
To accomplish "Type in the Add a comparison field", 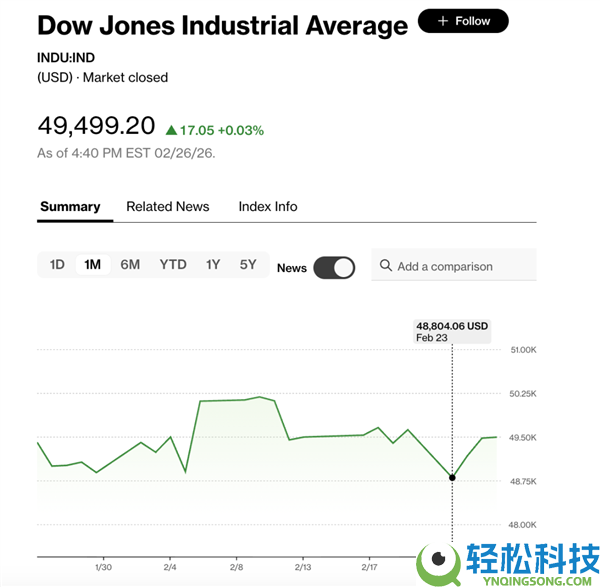I will pyautogui.click(x=460, y=266).
